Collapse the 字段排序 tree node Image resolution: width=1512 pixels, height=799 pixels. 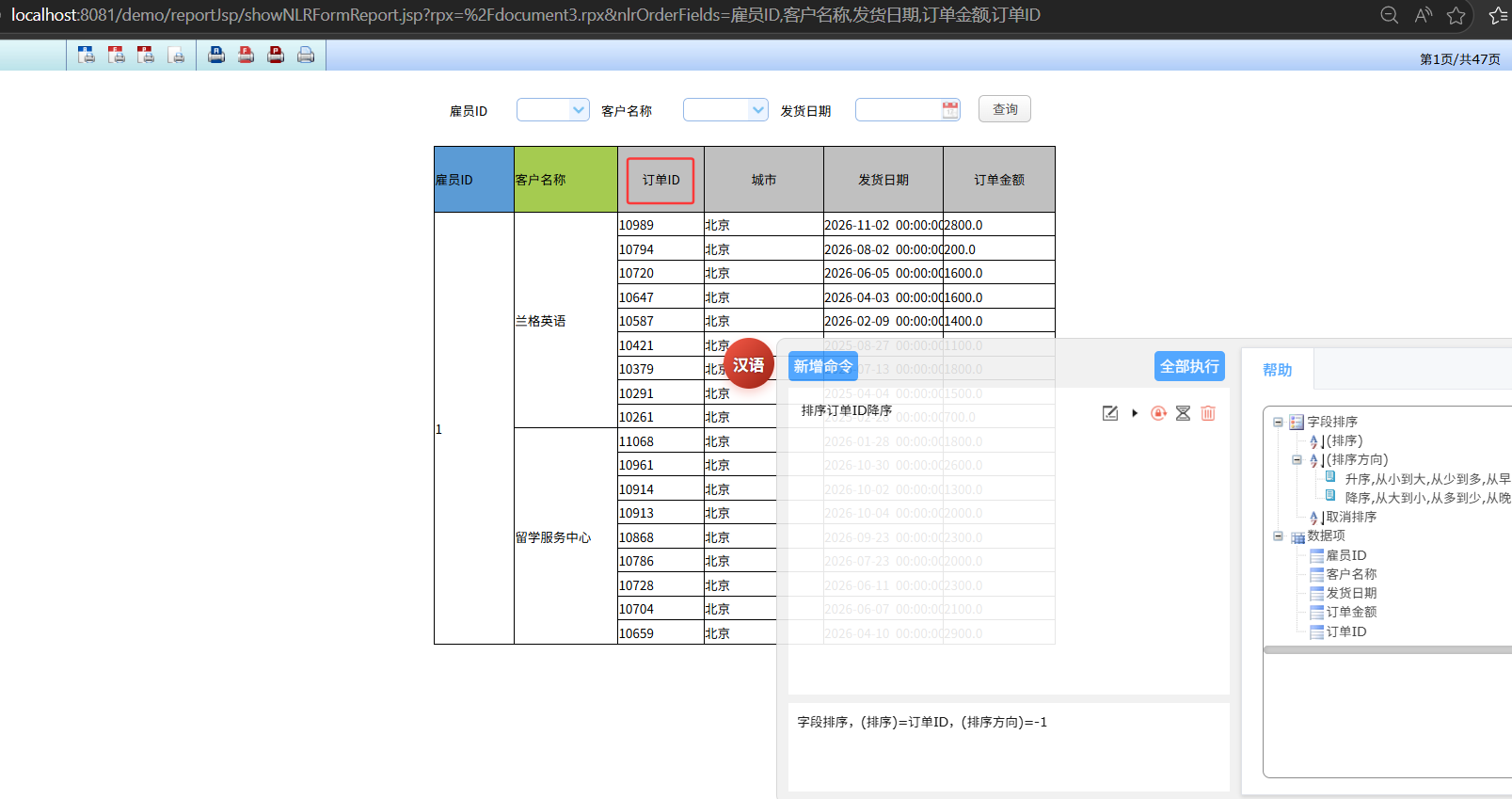1278,422
